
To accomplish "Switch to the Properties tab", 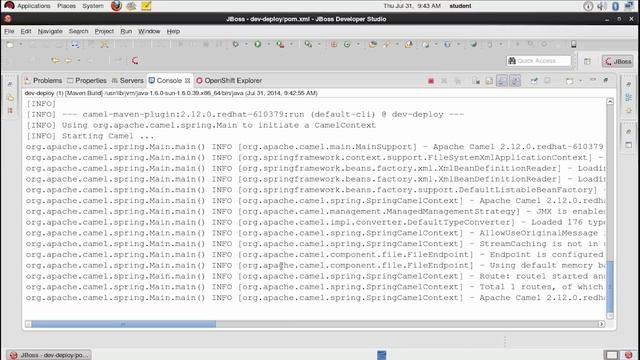I will (87, 80).
